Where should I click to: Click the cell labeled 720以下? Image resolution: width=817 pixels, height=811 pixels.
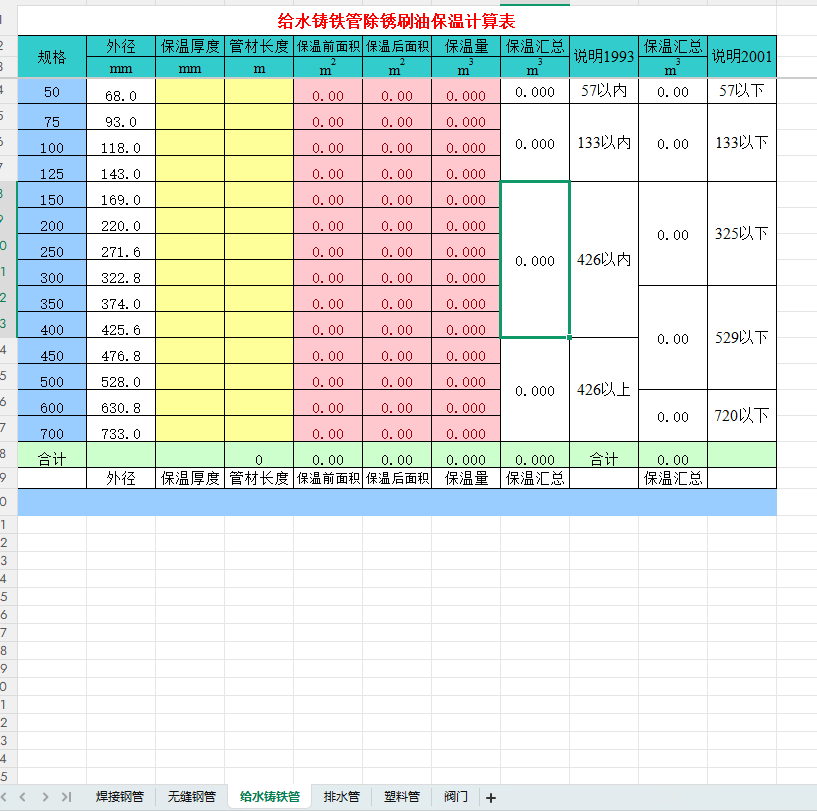(741, 415)
